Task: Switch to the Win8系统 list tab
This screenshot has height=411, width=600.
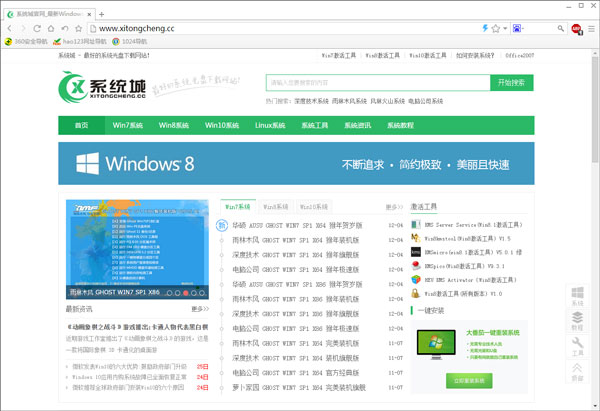Action: (x=276, y=207)
